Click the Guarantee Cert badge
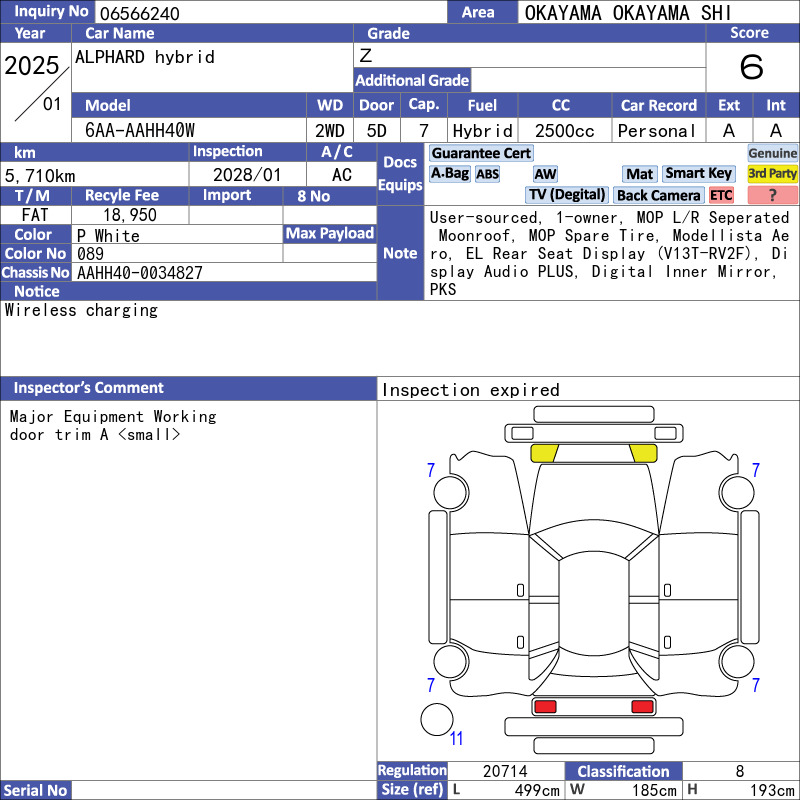Image resolution: width=800 pixels, height=800 pixels. [481, 153]
